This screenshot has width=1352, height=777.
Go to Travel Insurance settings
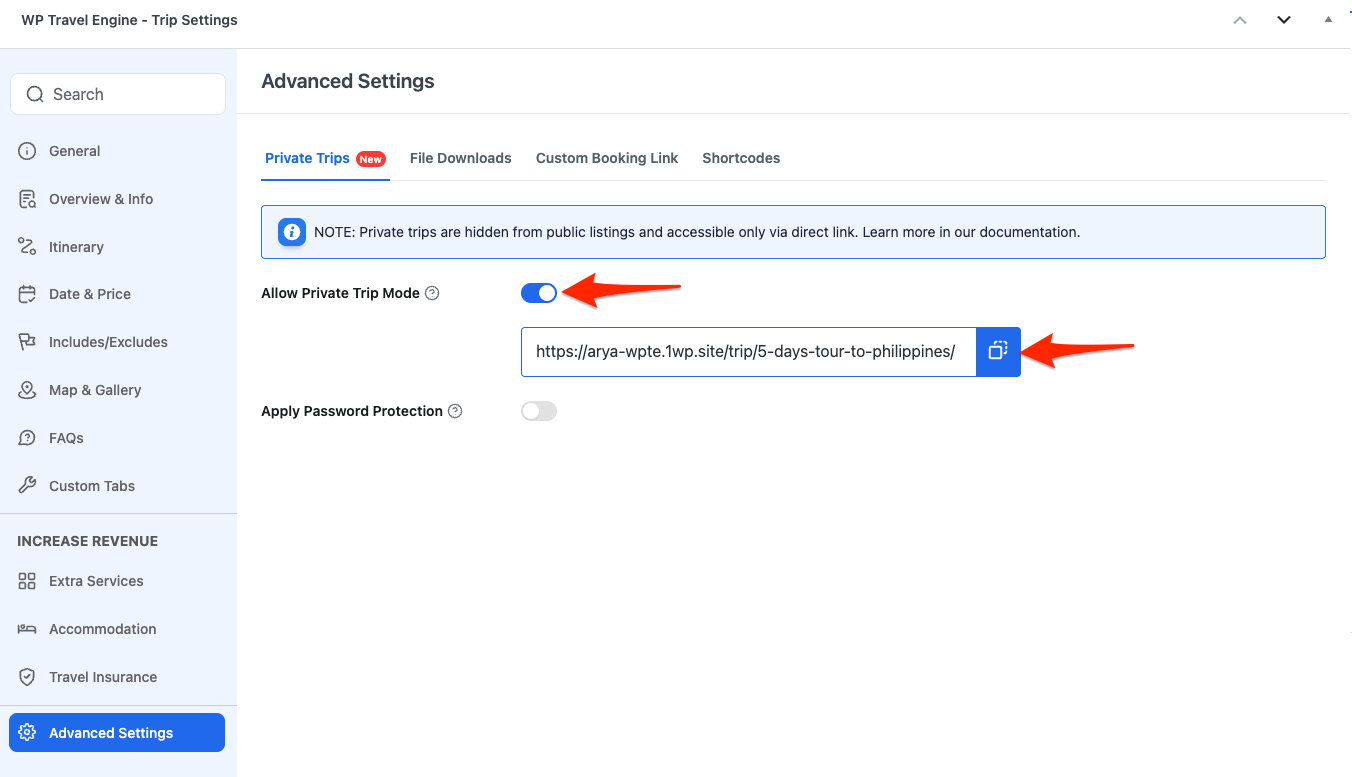(x=102, y=677)
